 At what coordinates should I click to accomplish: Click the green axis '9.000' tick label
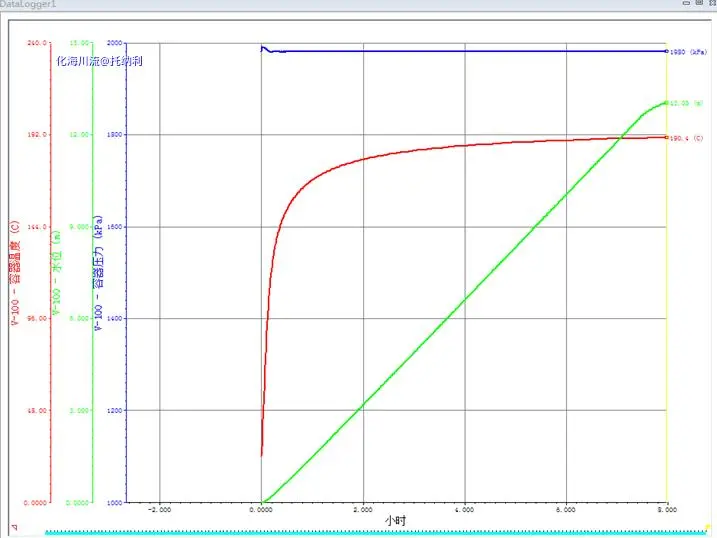coord(79,227)
